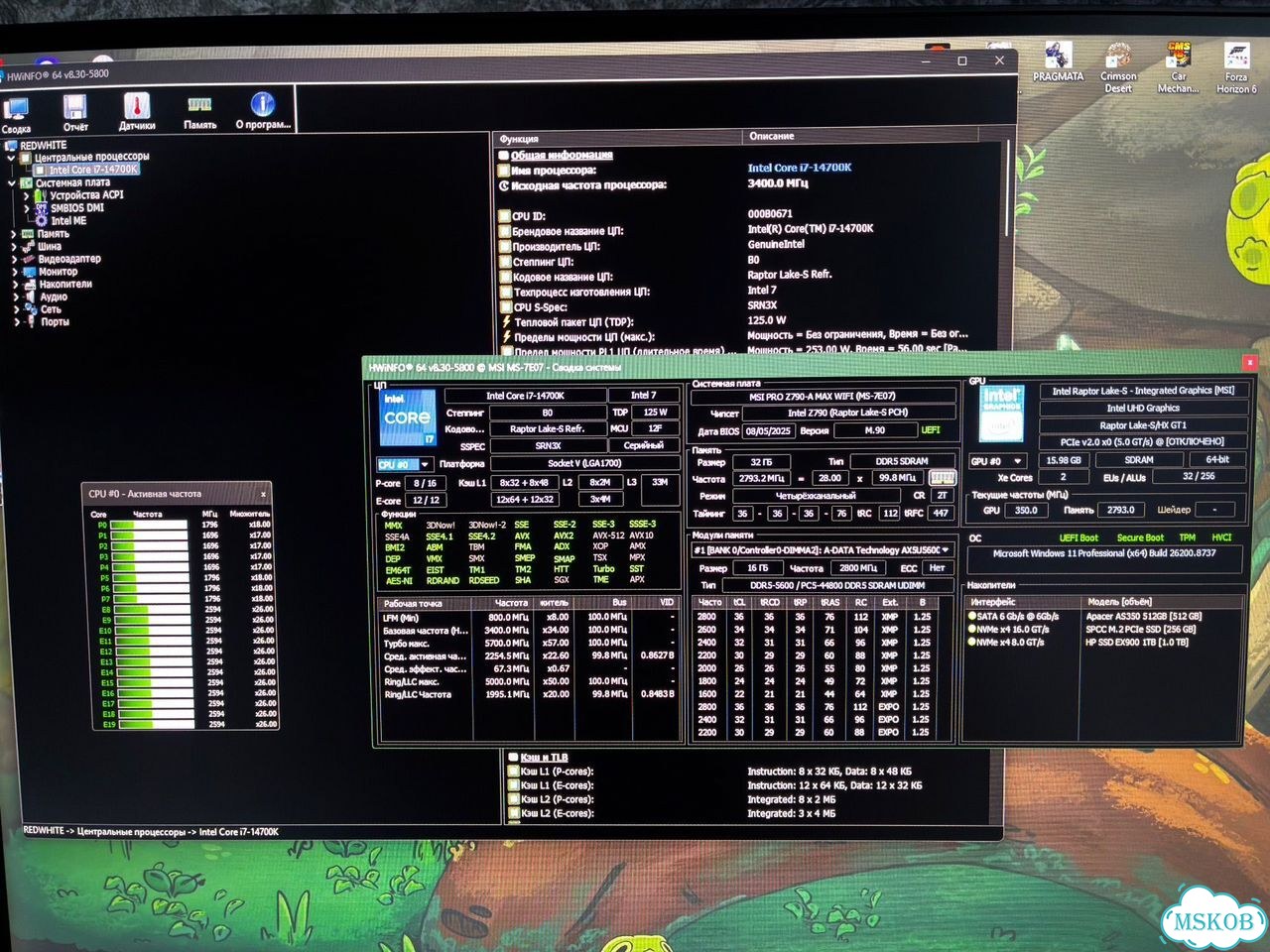Screen dimensions: 1270x952
Task: Click the Intel Core i7 logo badge
Action: pyautogui.click(x=407, y=418)
